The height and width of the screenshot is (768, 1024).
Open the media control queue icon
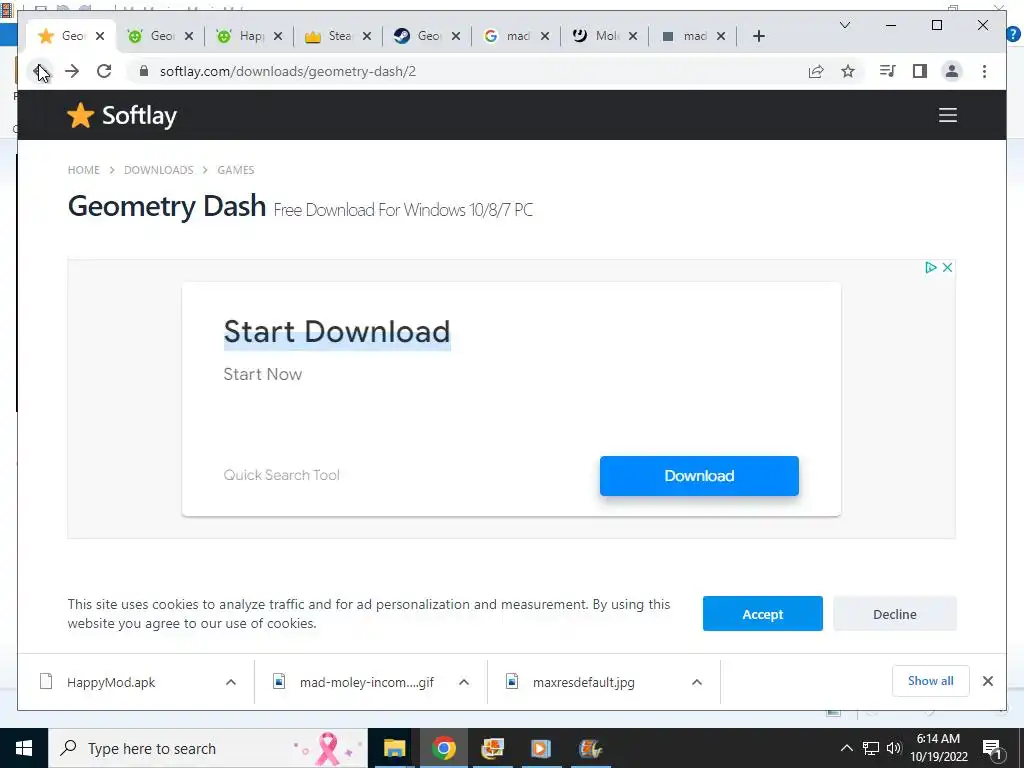click(887, 71)
